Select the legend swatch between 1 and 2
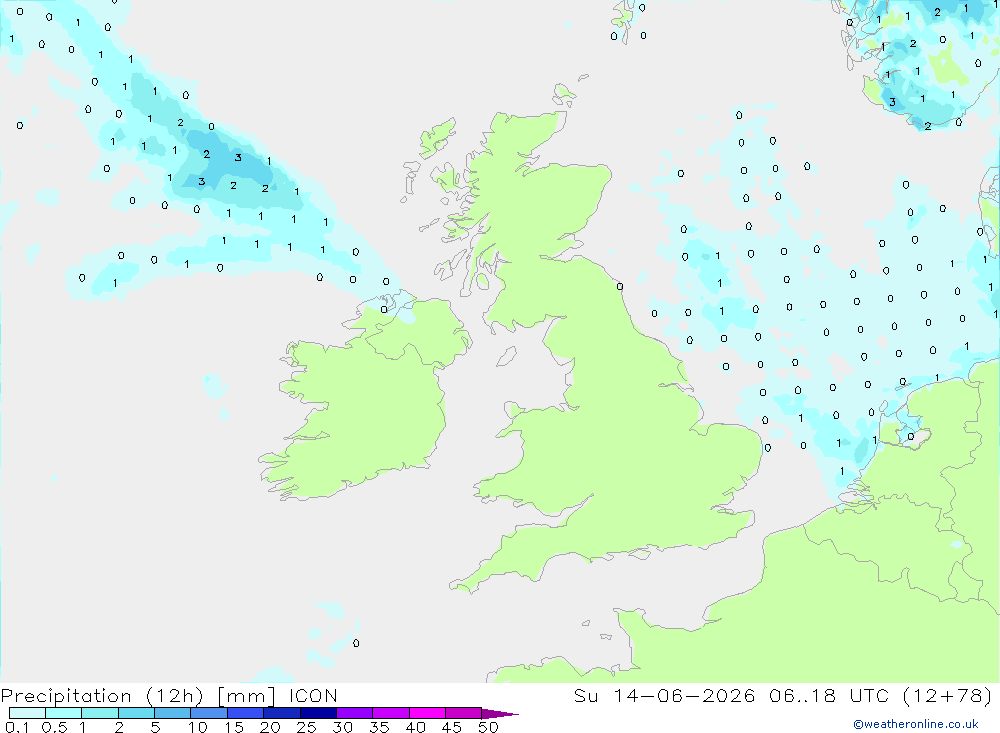 (100, 713)
